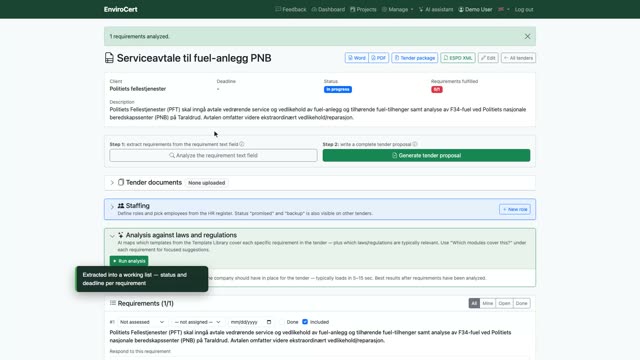Open the date picker calendar icon
The image size is (640, 360).
(x=269, y=322)
